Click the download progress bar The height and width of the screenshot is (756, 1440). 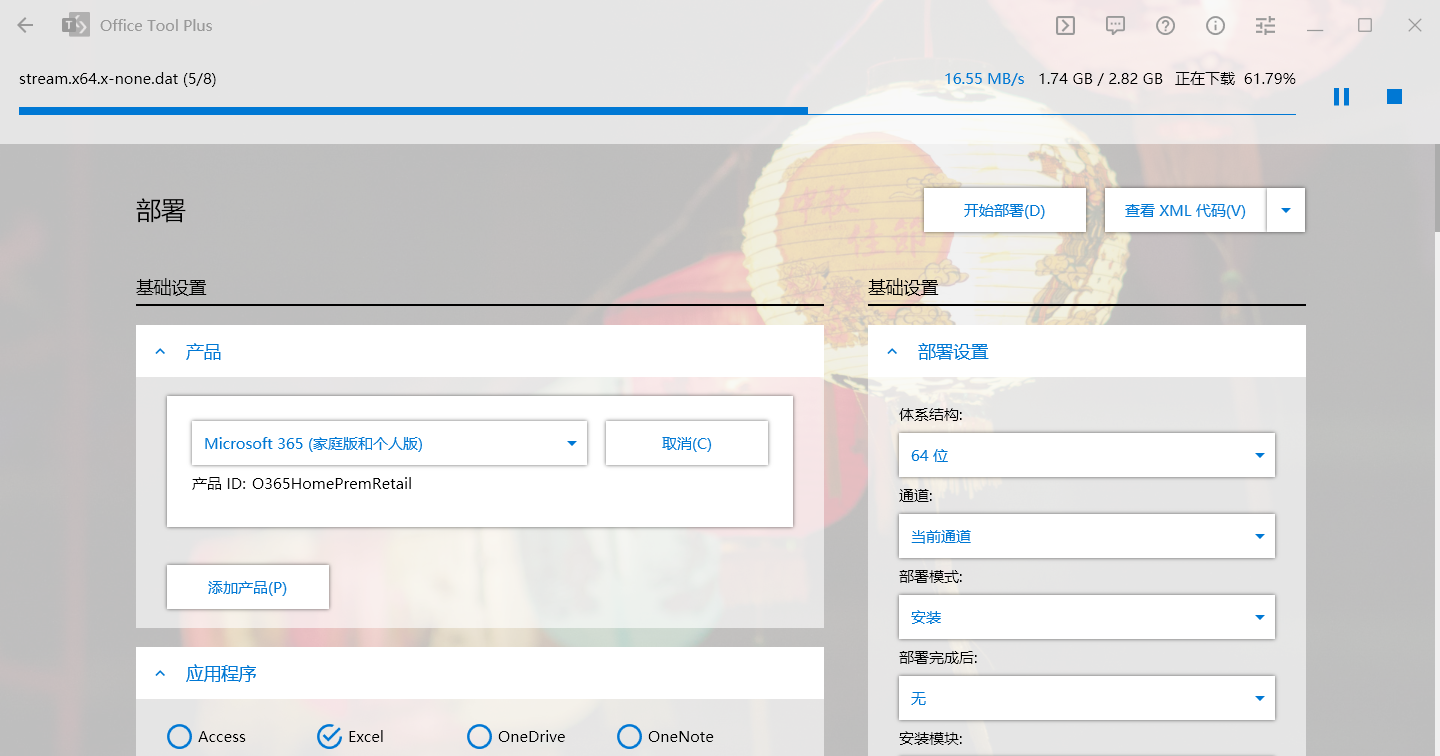tap(657, 111)
